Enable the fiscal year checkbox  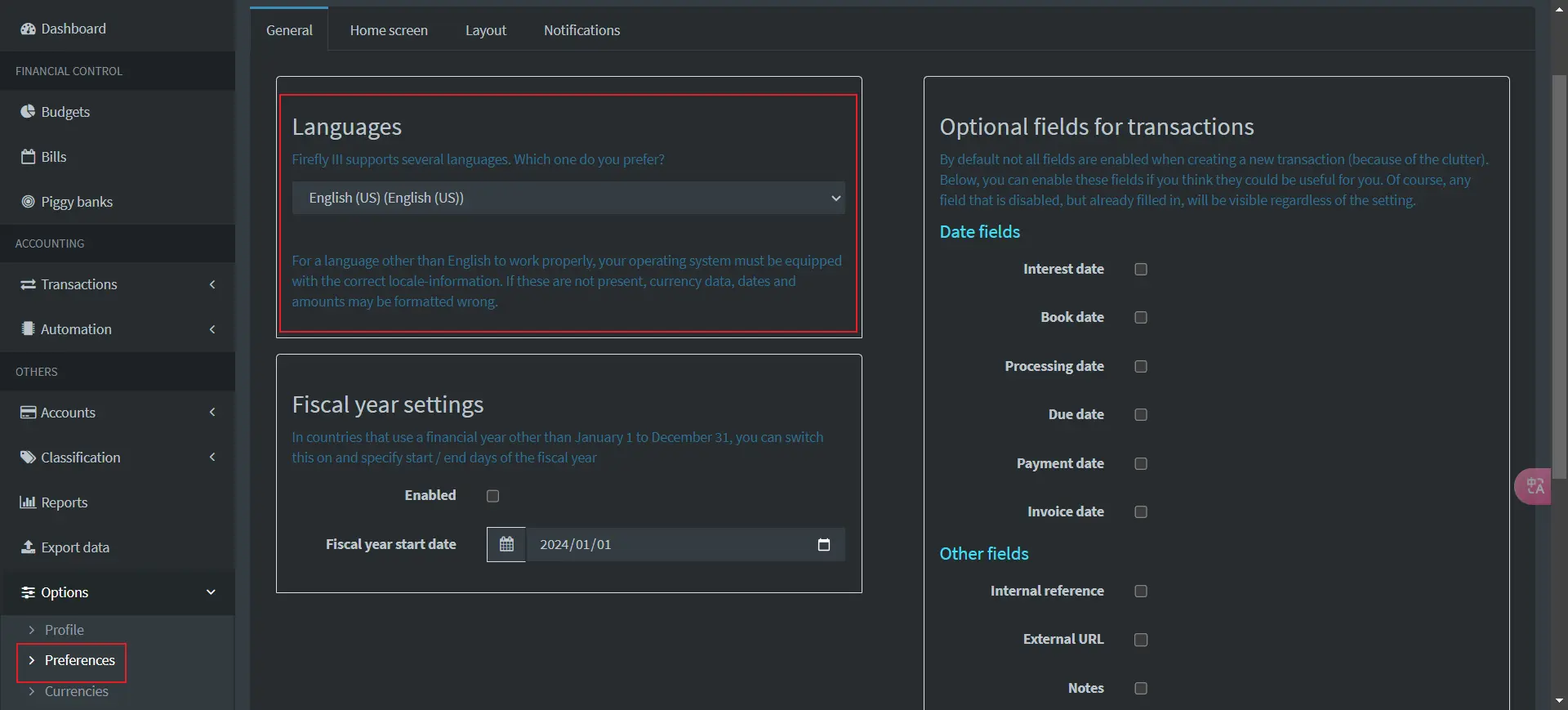pyautogui.click(x=492, y=496)
